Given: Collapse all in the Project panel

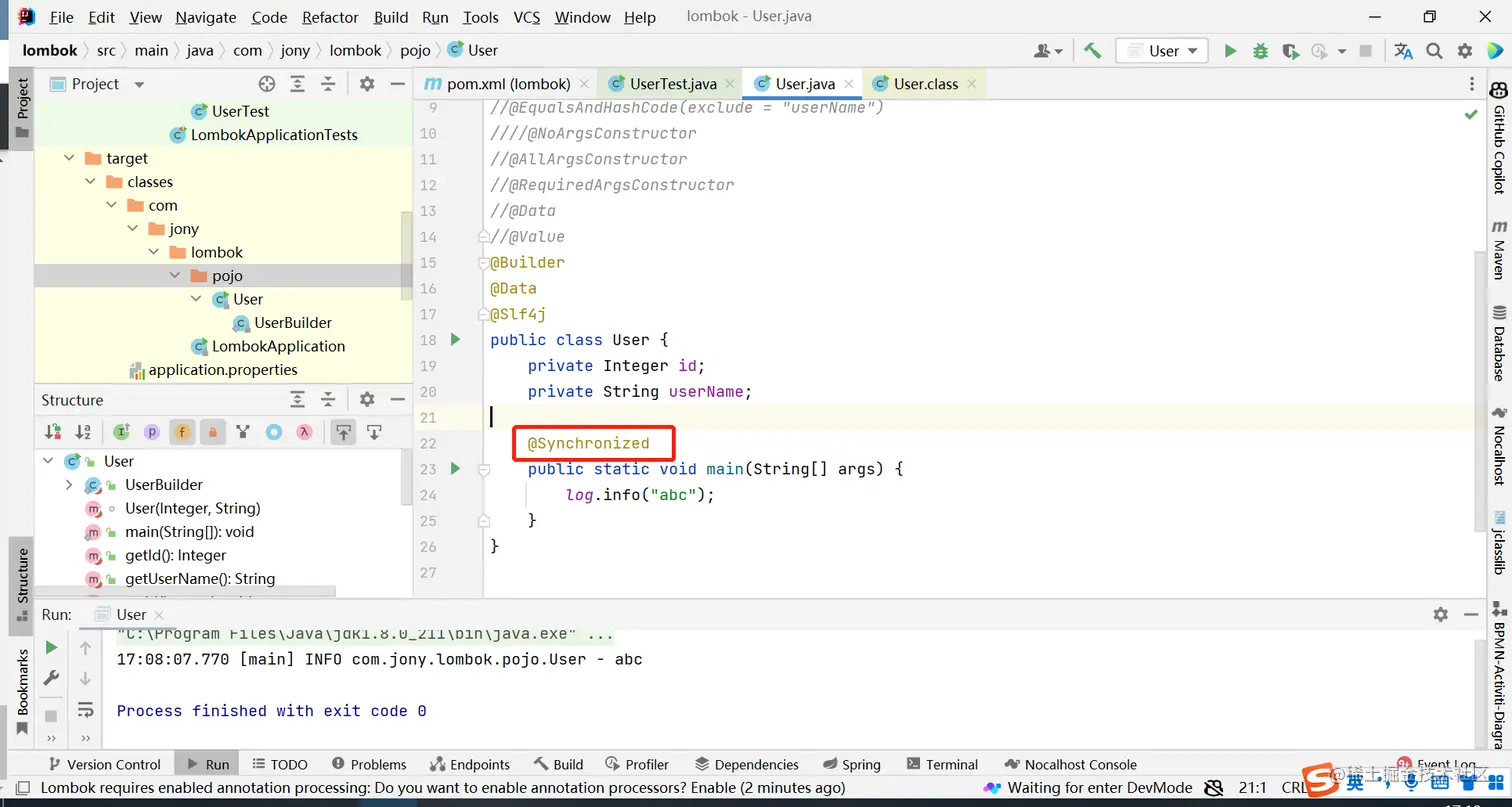Looking at the screenshot, I should 327,84.
